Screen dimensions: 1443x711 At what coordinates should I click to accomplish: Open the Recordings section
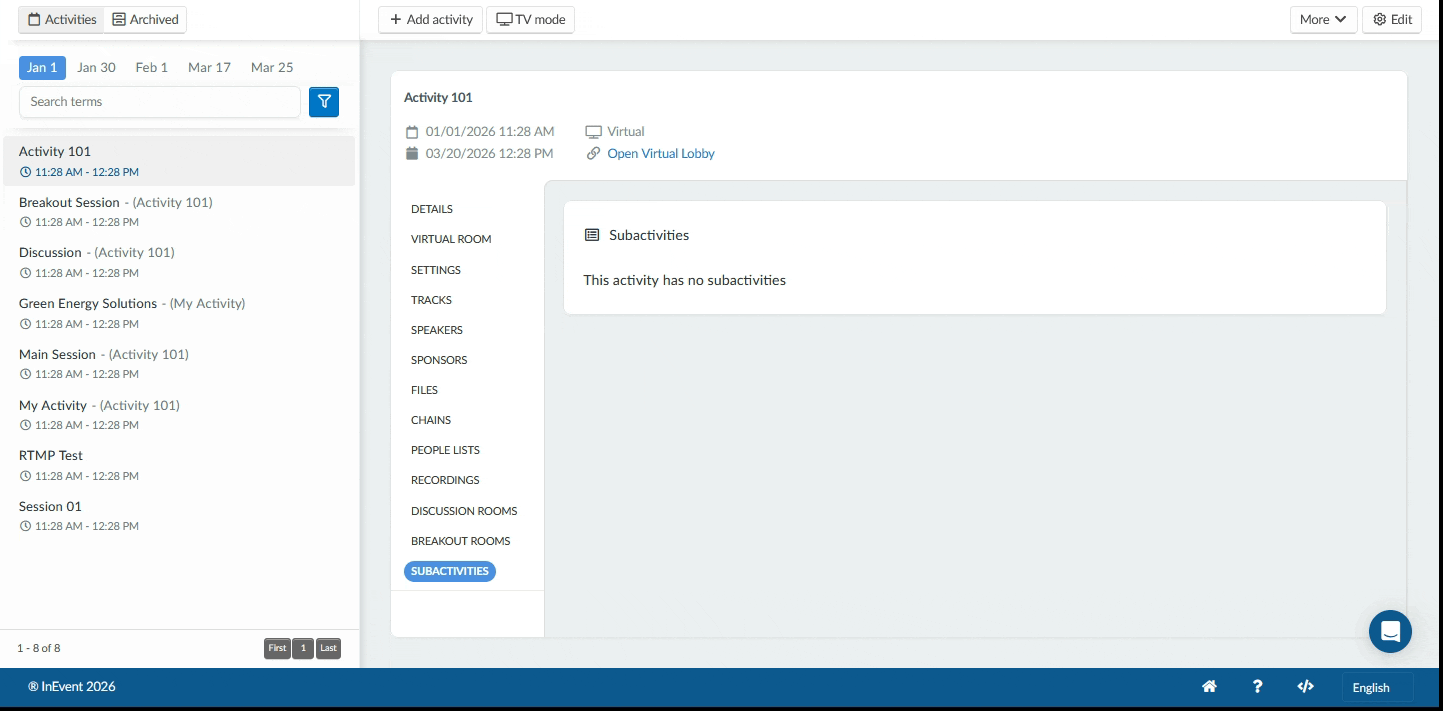point(445,481)
